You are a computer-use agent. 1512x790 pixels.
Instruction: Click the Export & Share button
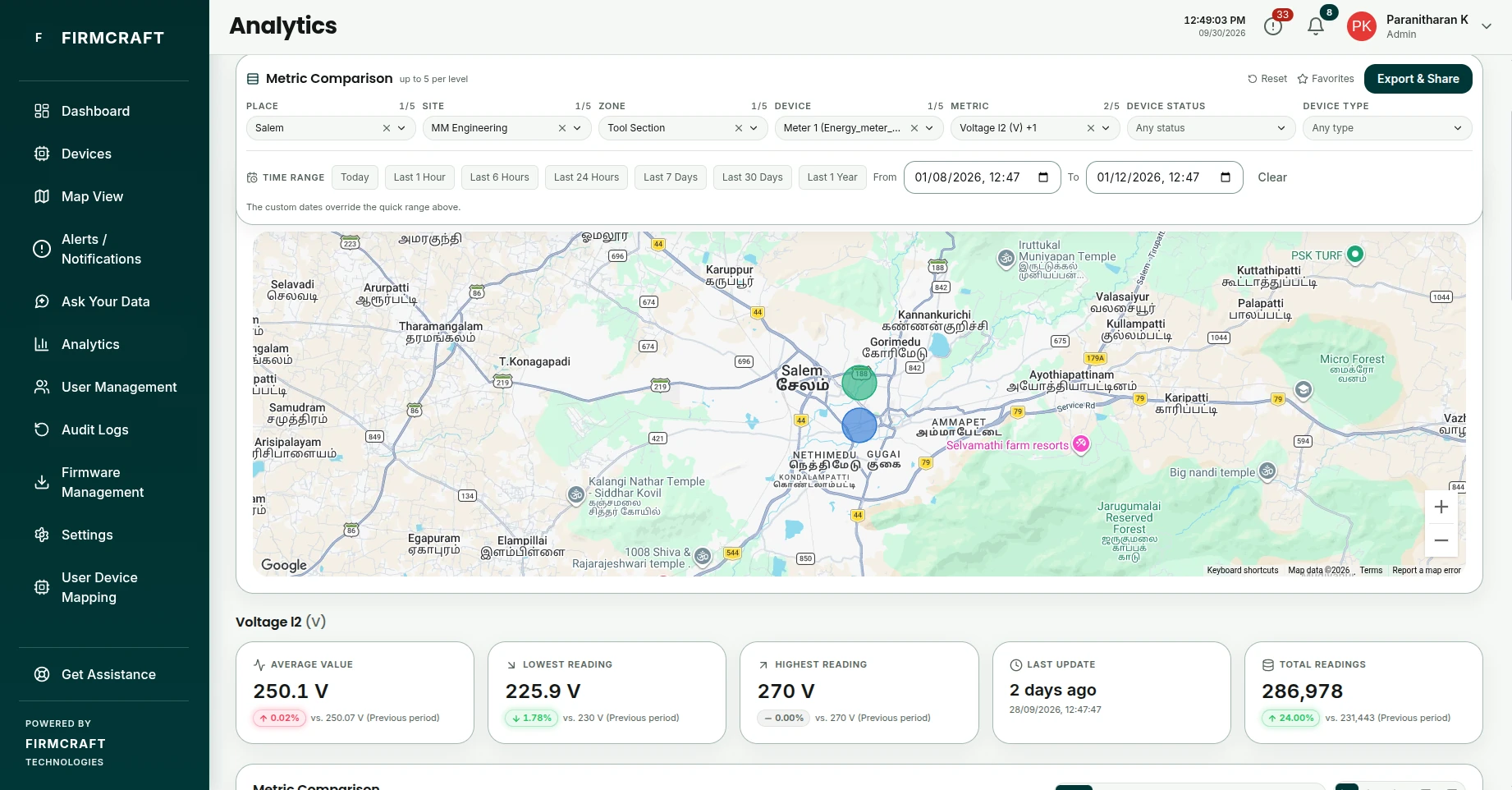[1418, 79]
